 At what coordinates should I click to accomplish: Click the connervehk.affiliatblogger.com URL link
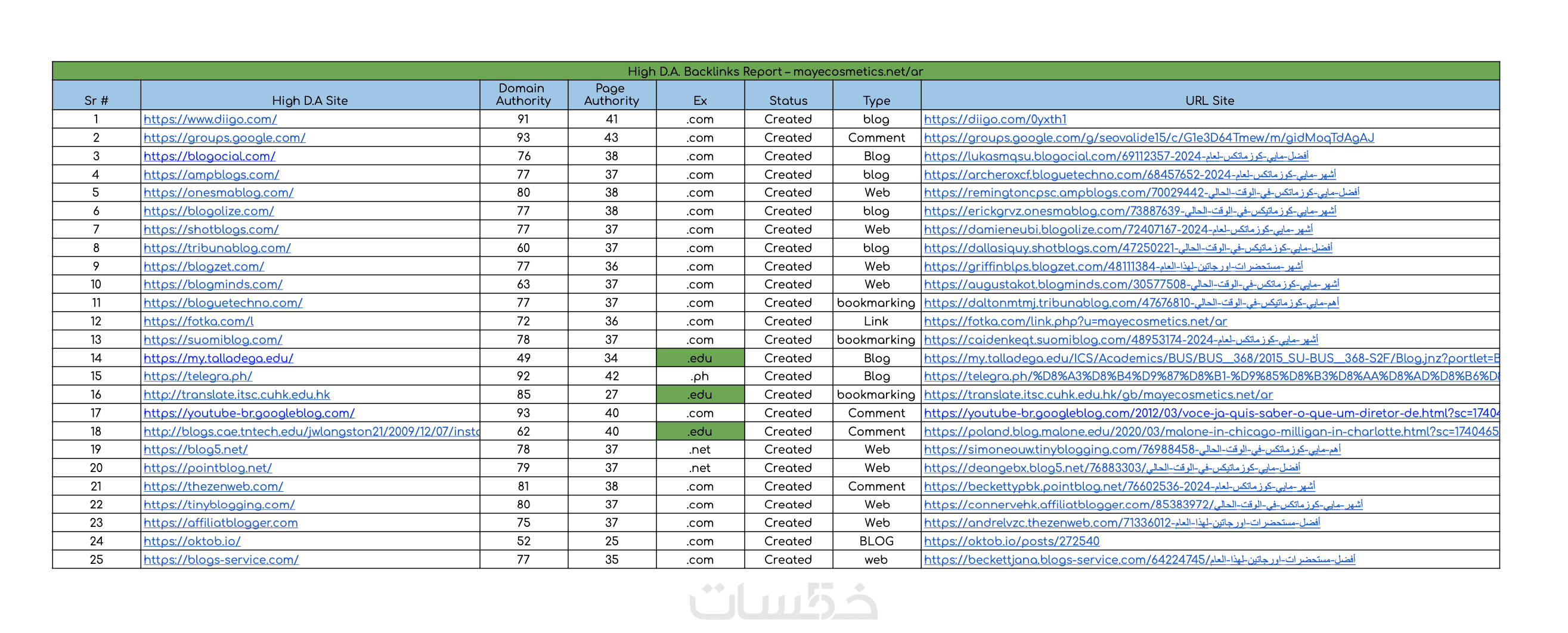(x=1143, y=505)
